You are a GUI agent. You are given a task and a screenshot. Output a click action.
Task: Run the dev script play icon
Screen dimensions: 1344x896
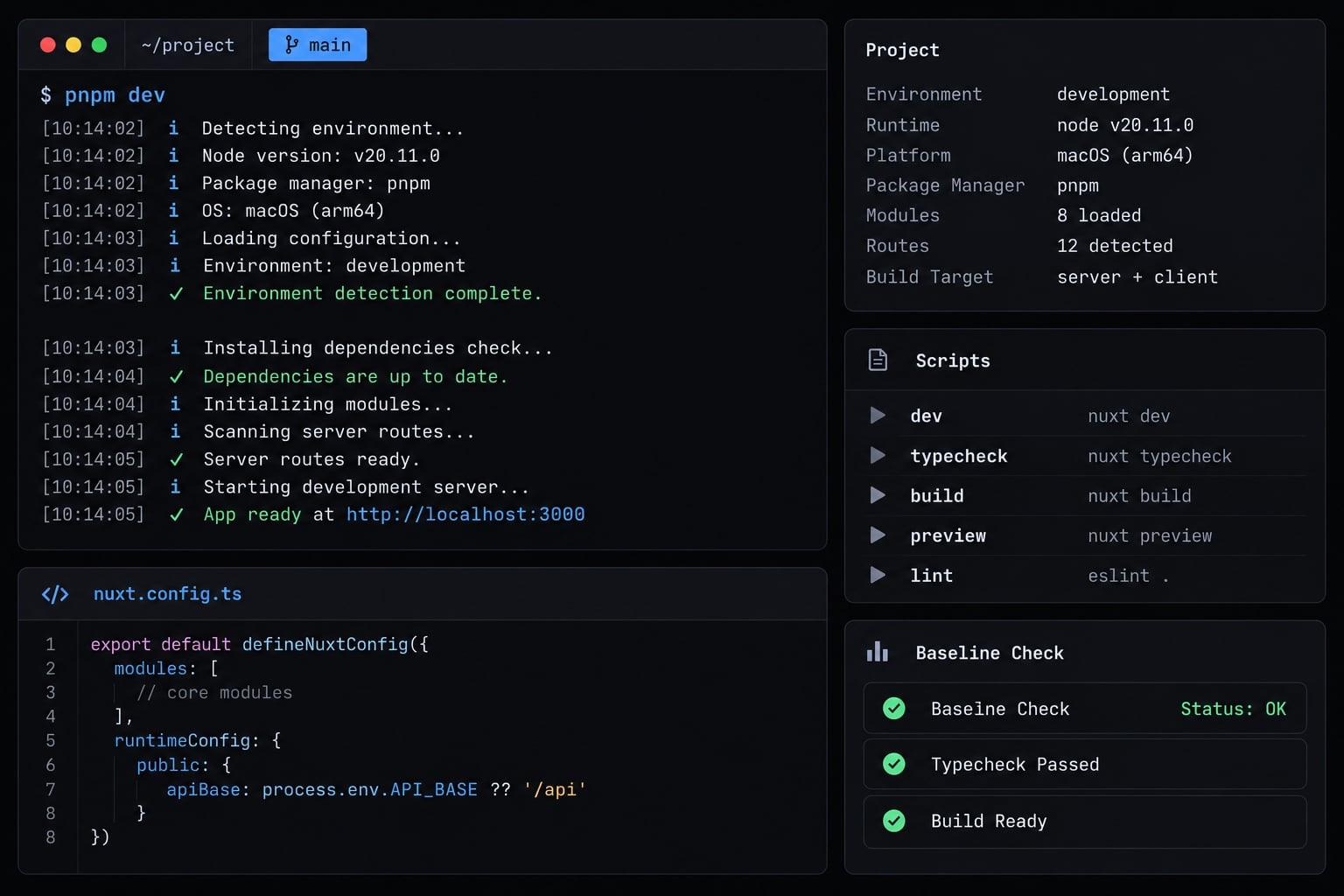point(878,416)
